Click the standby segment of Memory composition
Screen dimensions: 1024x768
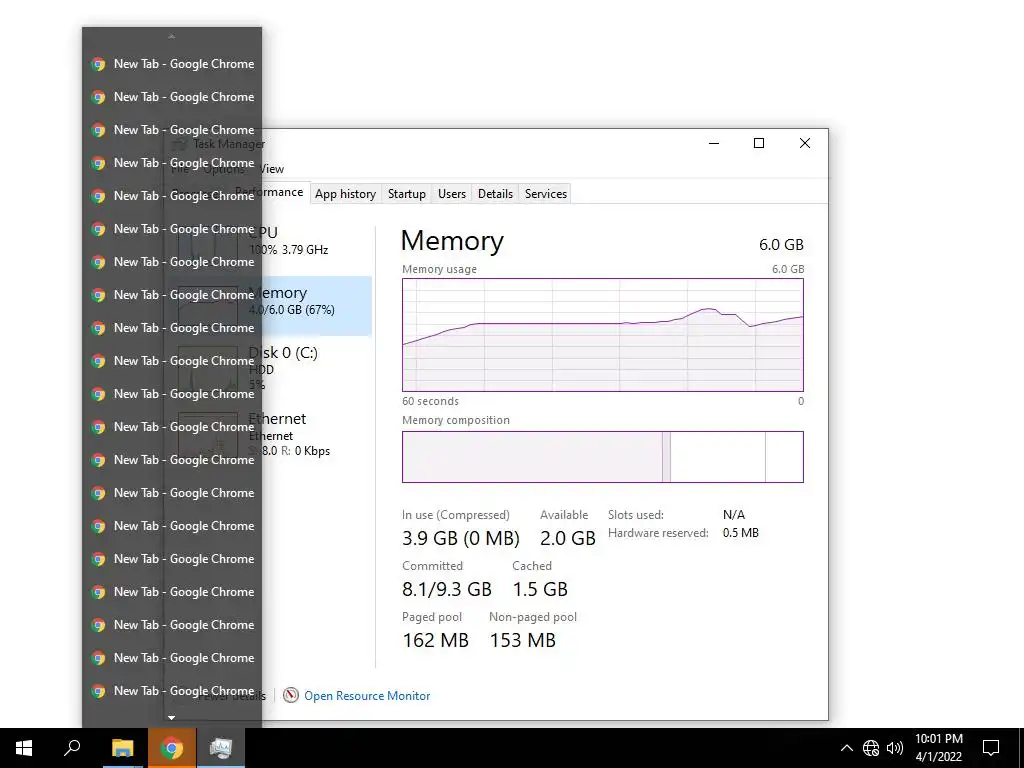coord(718,457)
